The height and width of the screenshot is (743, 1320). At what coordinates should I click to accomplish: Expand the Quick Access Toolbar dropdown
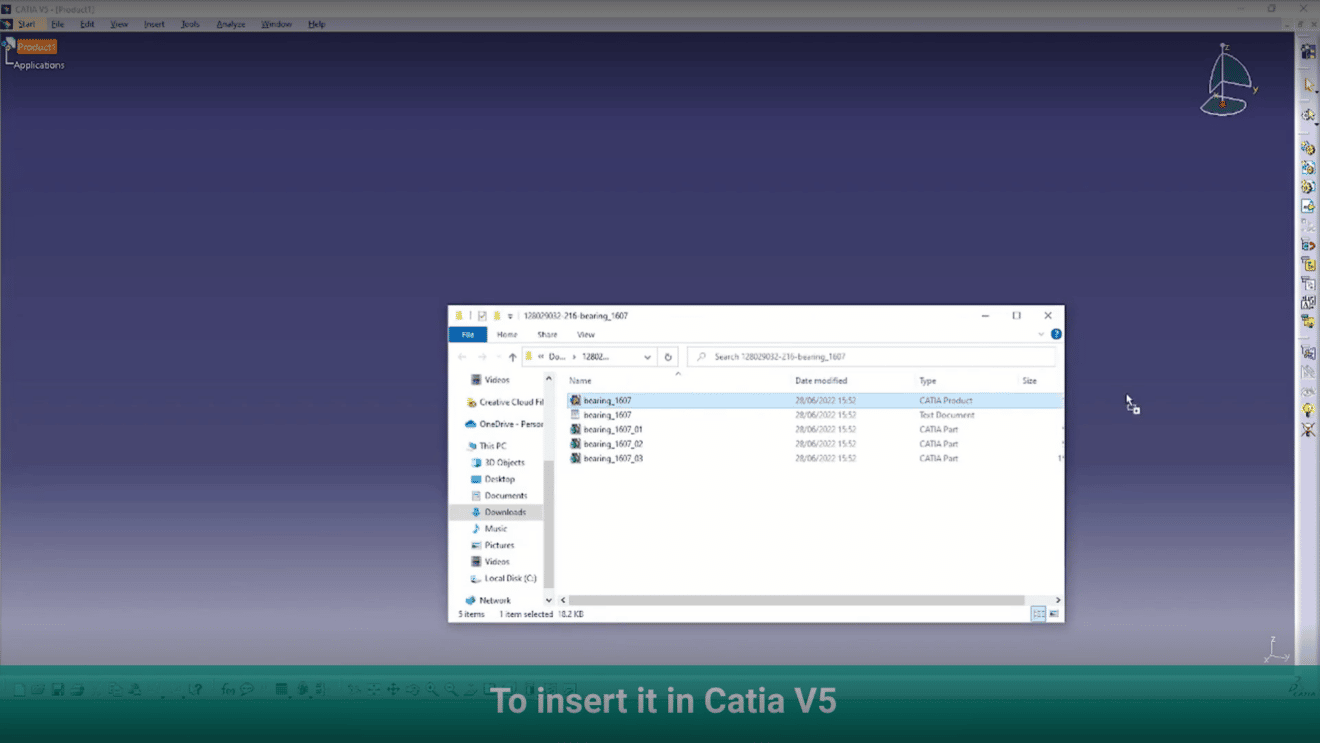coord(510,315)
